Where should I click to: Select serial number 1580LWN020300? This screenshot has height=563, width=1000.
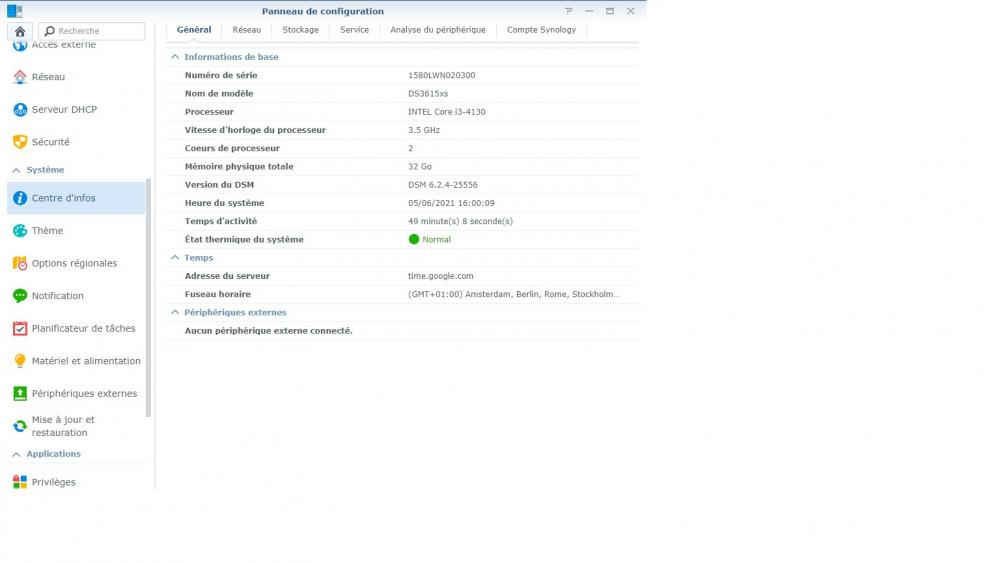[x=441, y=75]
